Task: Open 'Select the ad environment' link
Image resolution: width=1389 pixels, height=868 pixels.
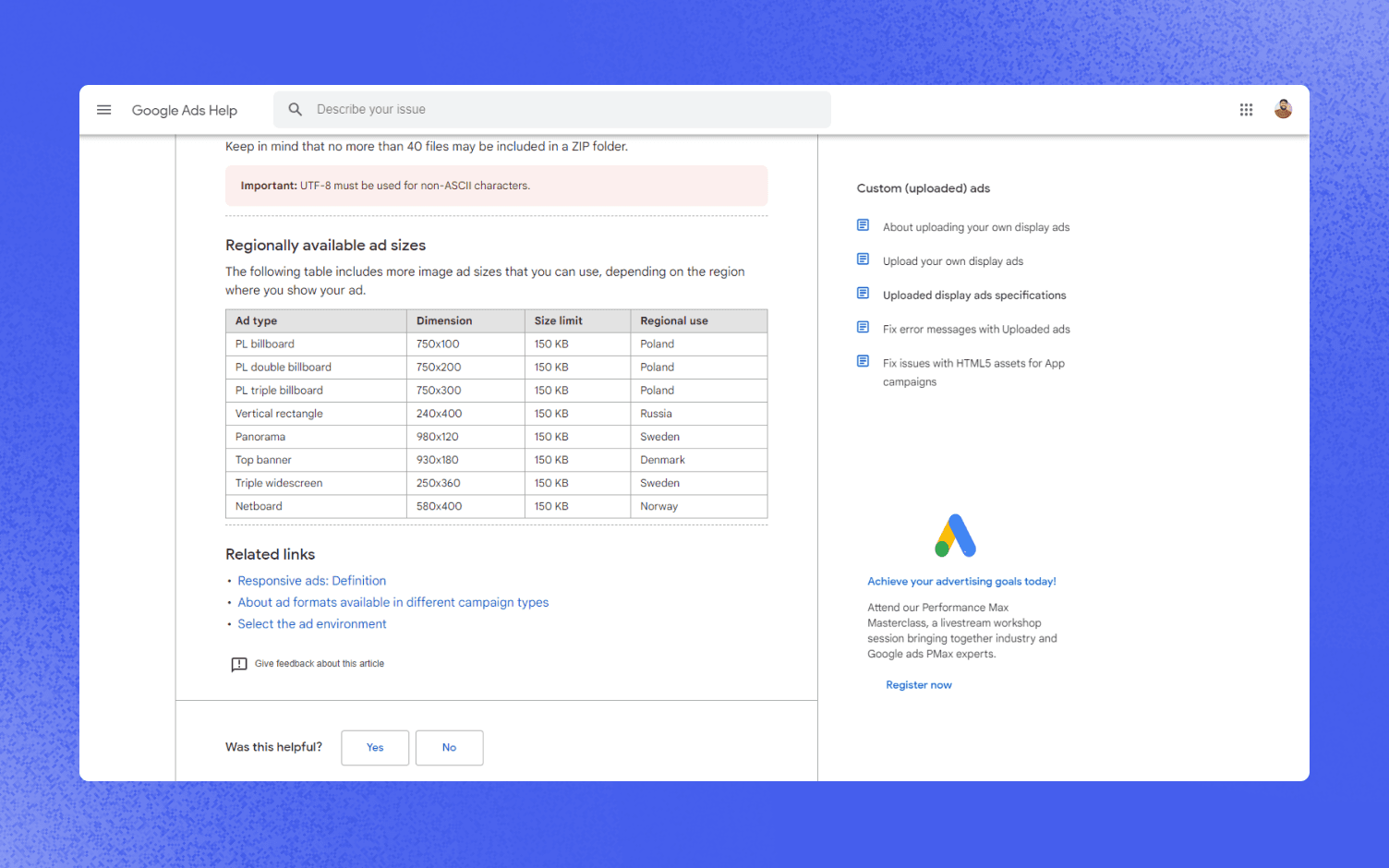Action: 312,624
